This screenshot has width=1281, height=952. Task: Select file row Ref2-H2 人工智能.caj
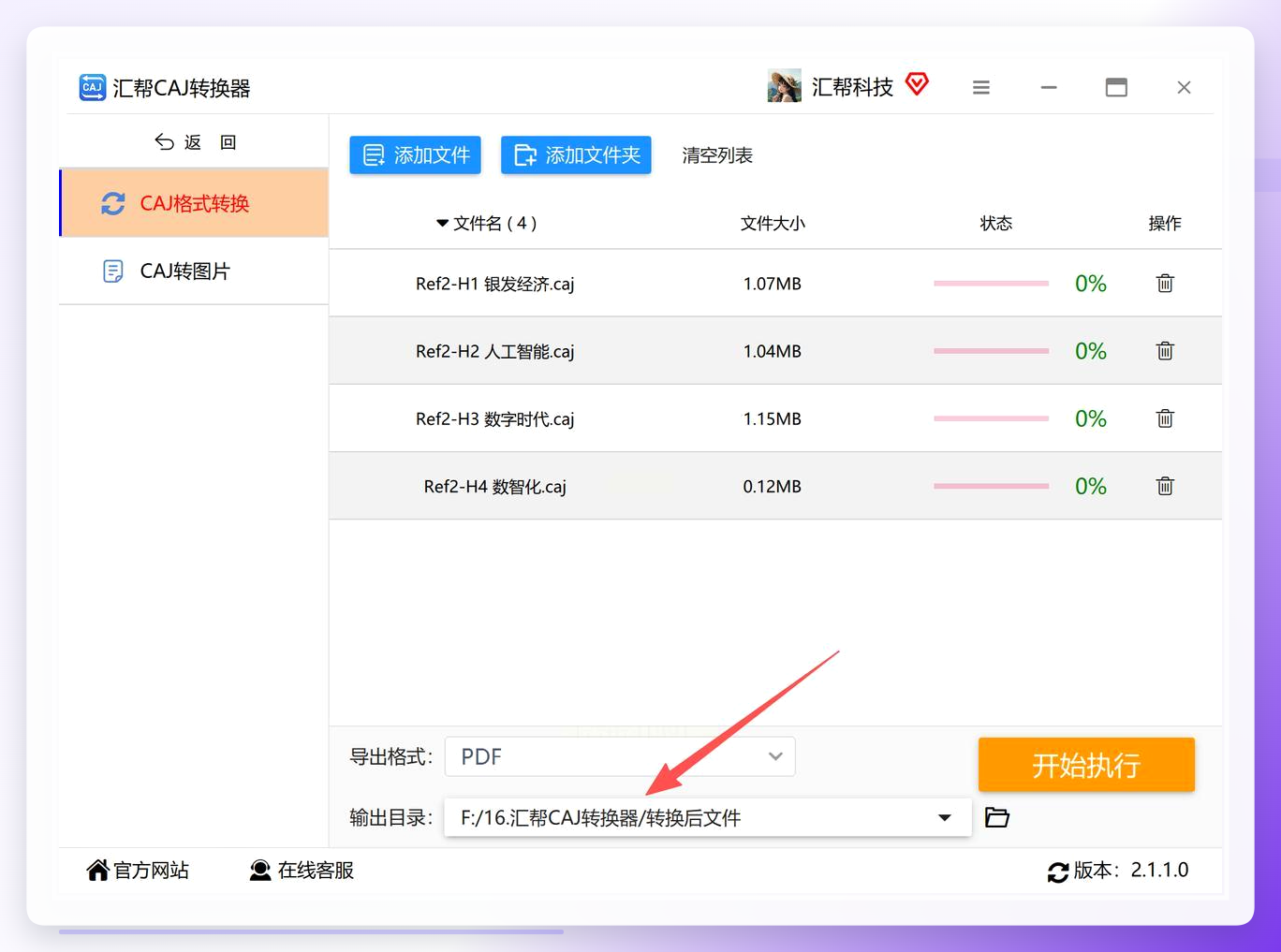[x=775, y=351]
